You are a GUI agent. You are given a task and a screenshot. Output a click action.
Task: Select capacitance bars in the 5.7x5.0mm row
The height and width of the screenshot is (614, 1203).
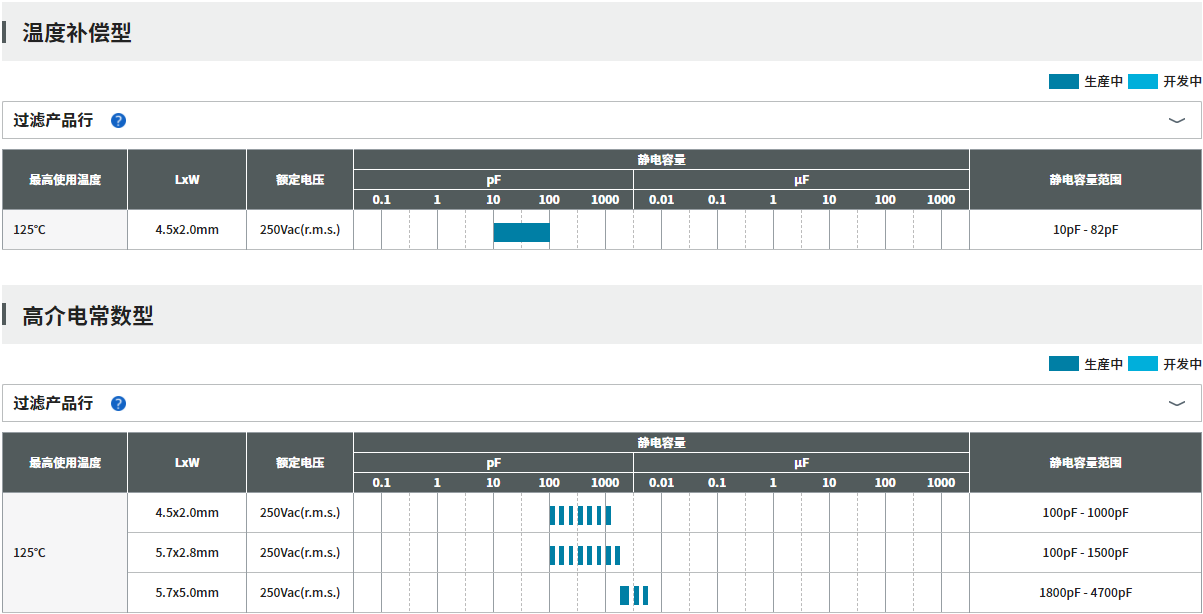coord(633,595)
